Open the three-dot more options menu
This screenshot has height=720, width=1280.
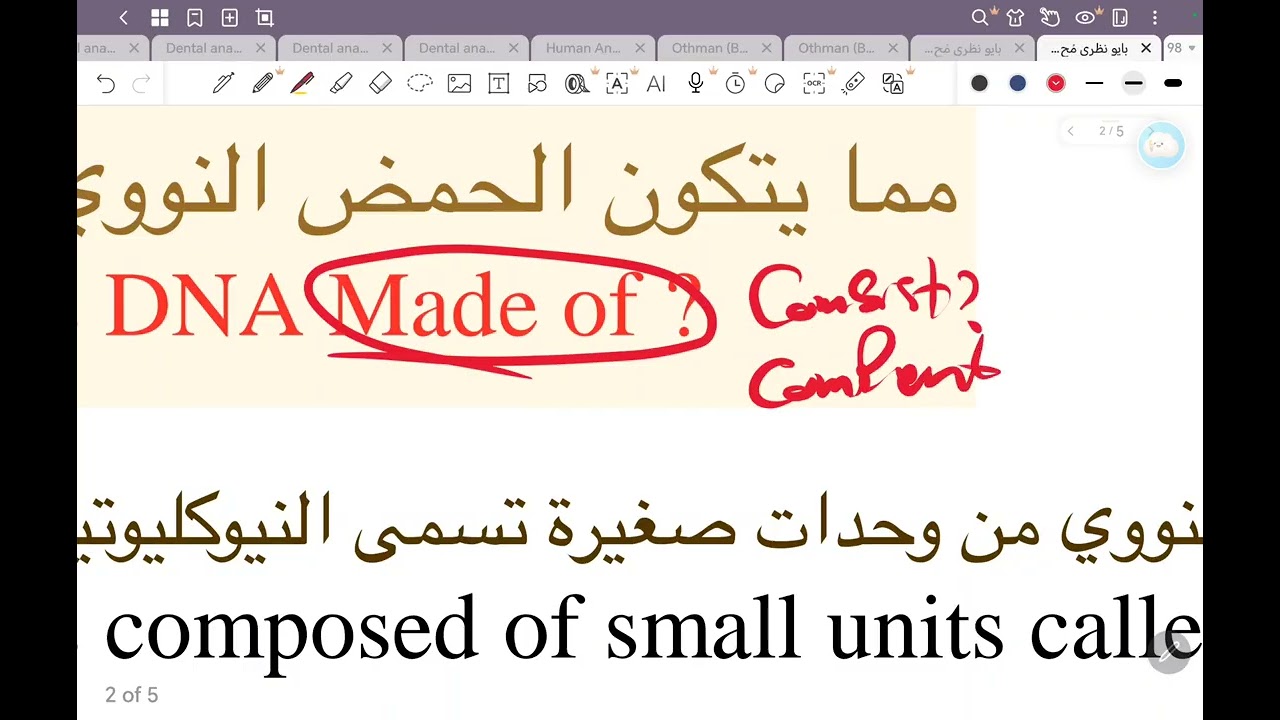[x=1155, y=17]
